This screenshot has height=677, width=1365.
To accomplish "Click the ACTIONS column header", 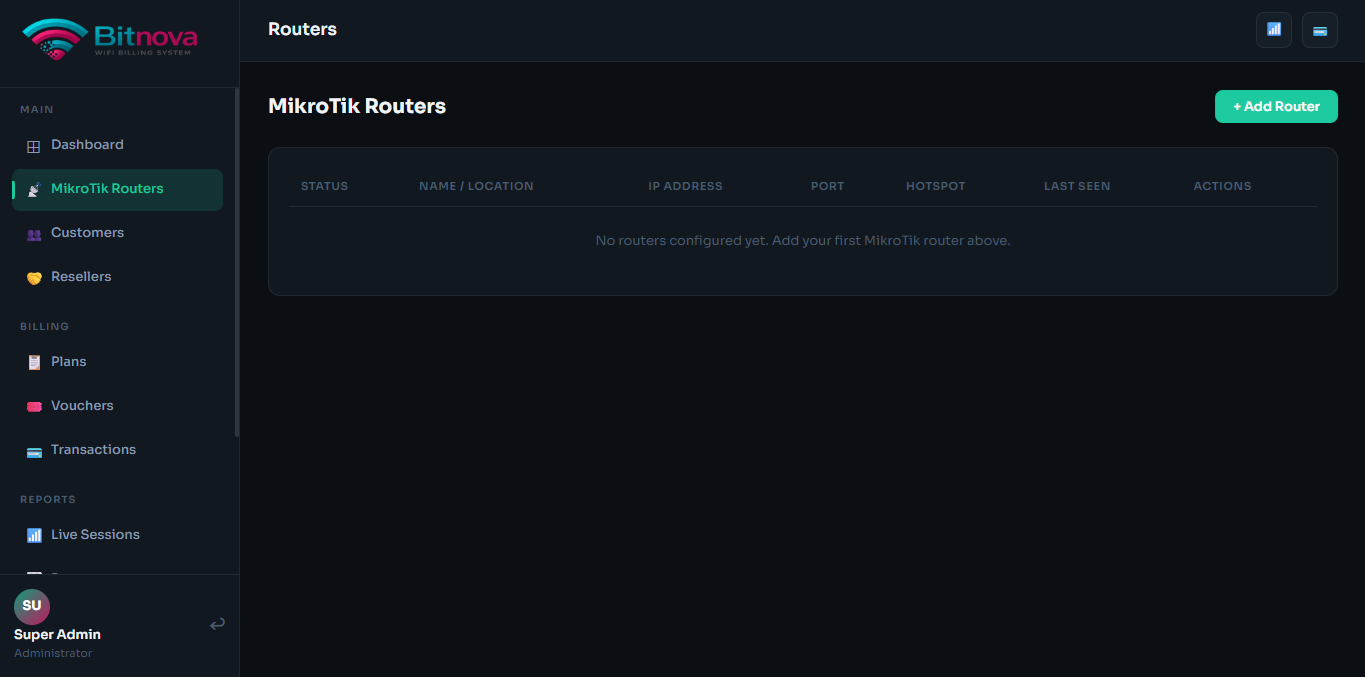I will (x=1222, y=186).
